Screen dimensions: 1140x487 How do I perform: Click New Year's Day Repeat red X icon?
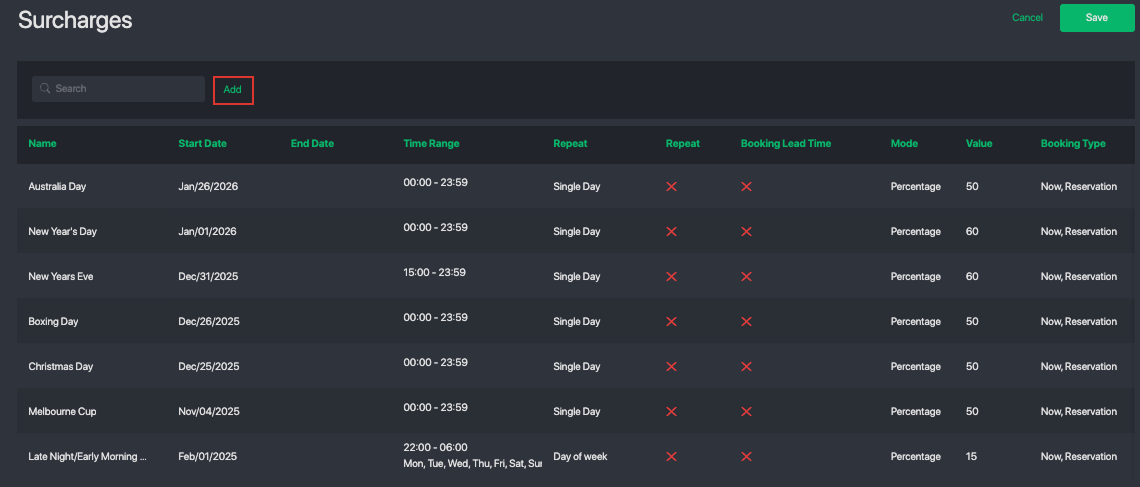pos(672,232)
